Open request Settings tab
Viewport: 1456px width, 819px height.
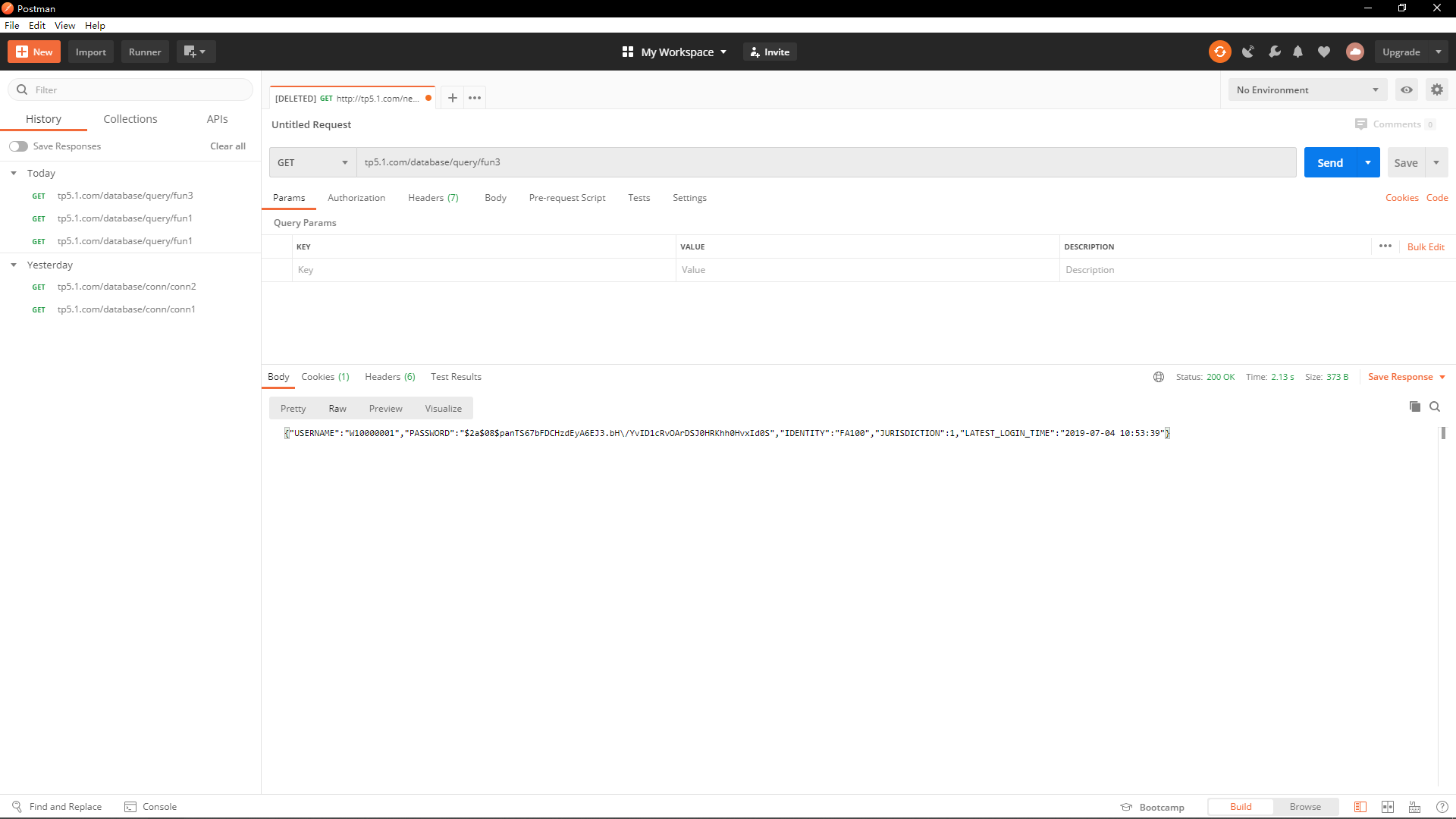point(689,198)
